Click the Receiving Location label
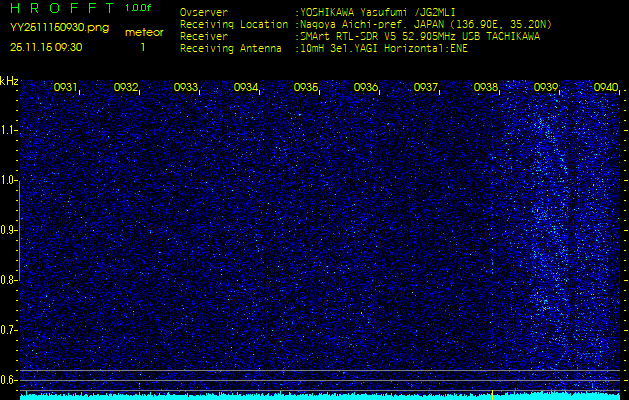Viewport: 629px width, 400px height. click(x=234, y=24)
